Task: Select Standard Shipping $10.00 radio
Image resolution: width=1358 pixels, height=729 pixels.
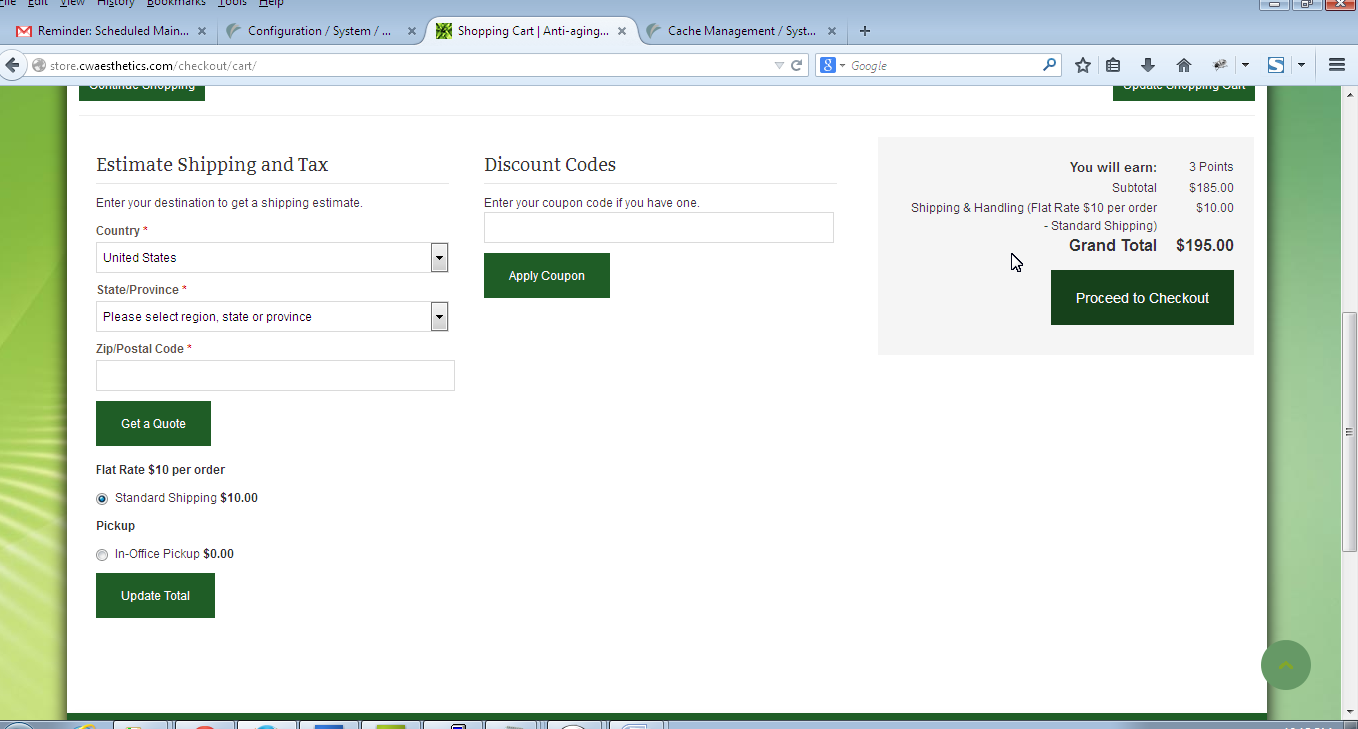Action: coord(102,499)
